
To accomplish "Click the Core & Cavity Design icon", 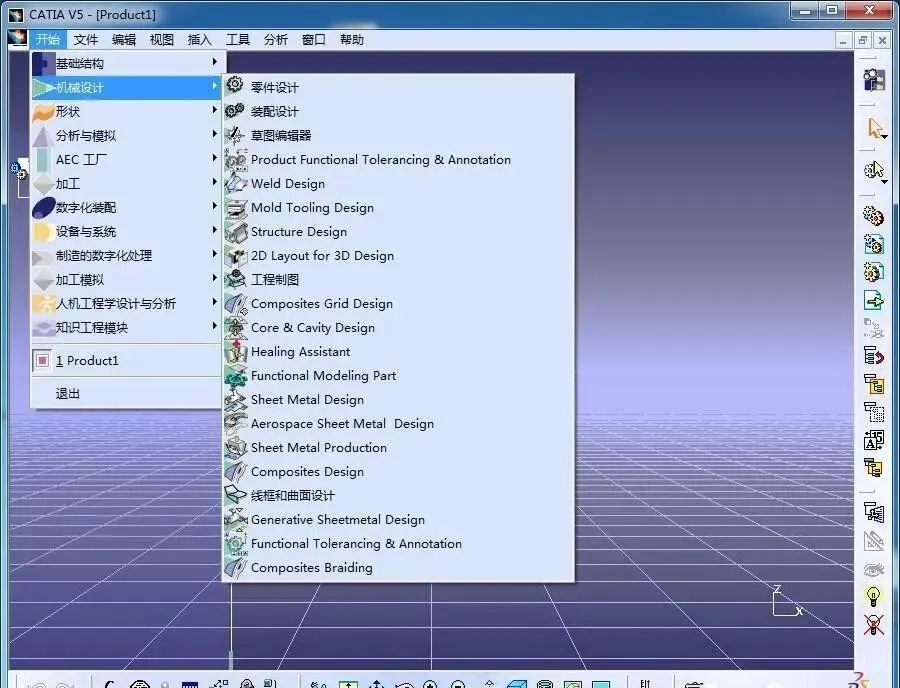I will click(x=235, y=328).
